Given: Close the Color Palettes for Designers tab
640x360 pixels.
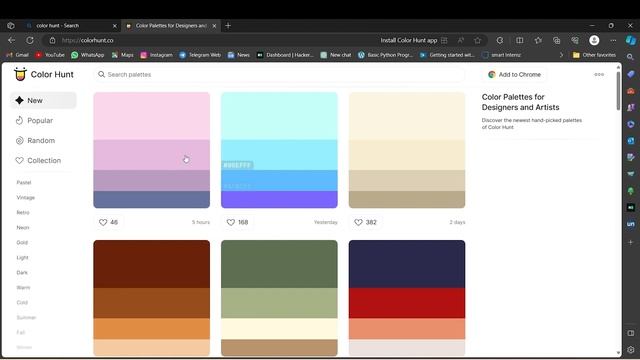Looking at the screenshot, I should click(214, 26).
